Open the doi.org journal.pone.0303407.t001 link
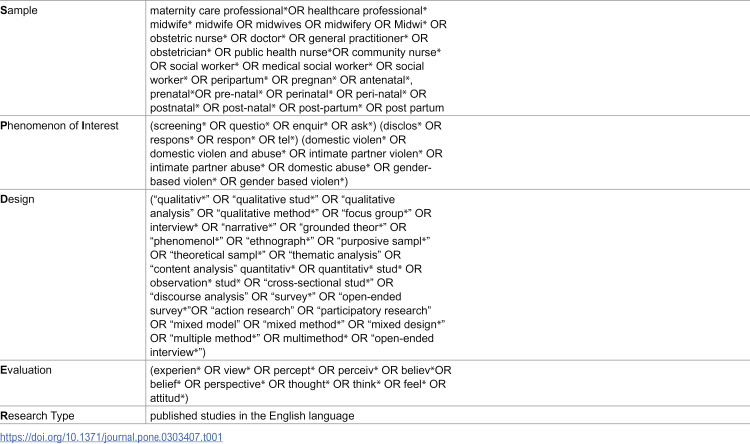This screenshot has width=750, height=444. pyautogui.click(x=111, y=437)
